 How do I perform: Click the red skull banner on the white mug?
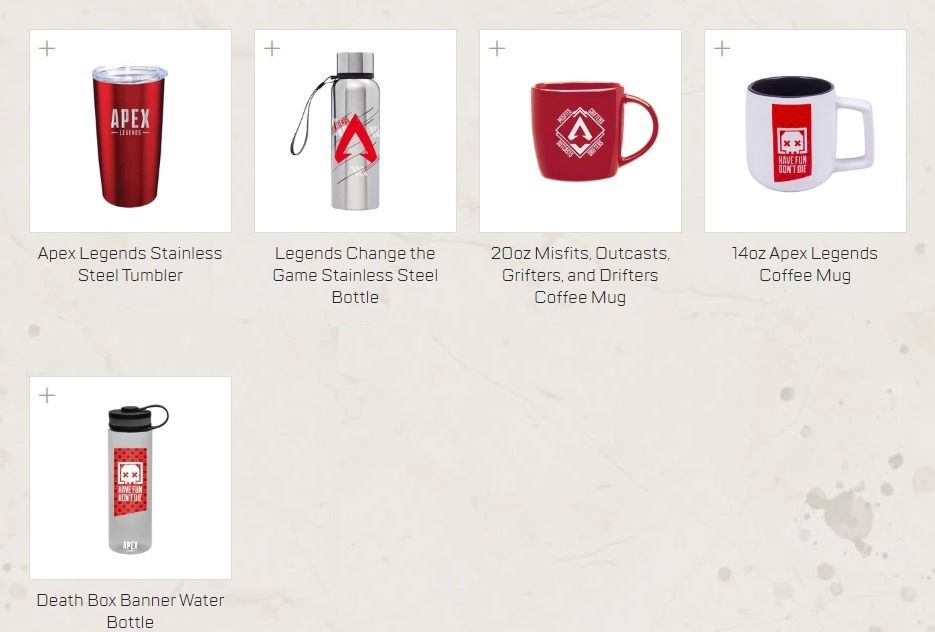point(792,142)
